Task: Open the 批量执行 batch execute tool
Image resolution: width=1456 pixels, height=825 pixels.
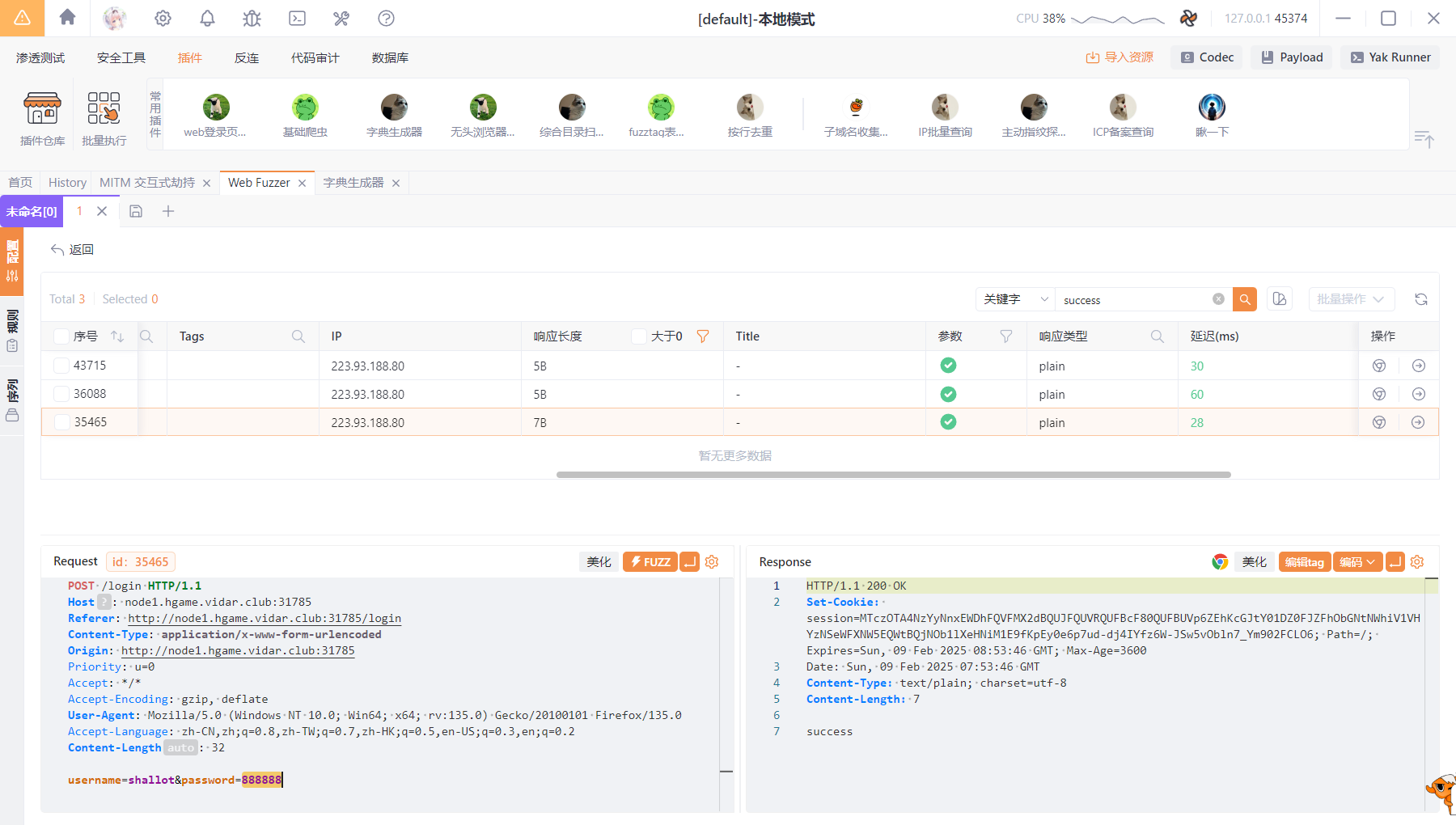Action: [104, 118]
